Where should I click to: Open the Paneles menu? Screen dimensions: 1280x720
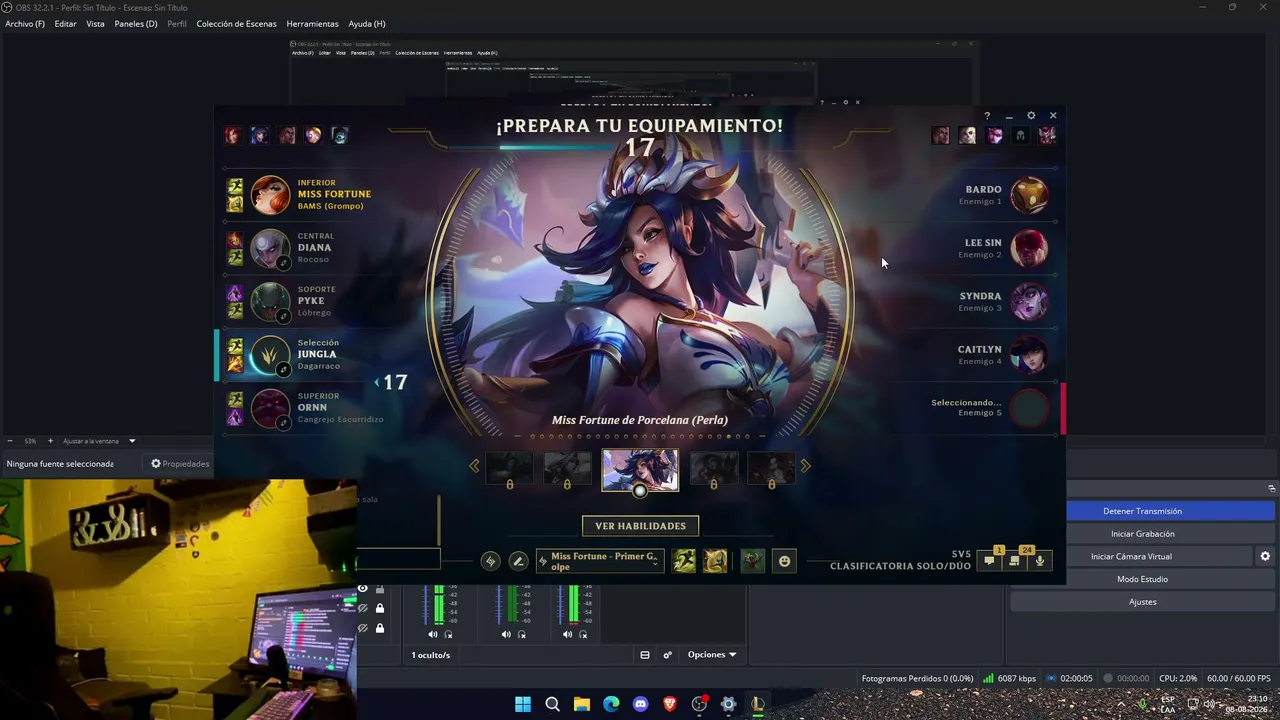tap(136, 24)
